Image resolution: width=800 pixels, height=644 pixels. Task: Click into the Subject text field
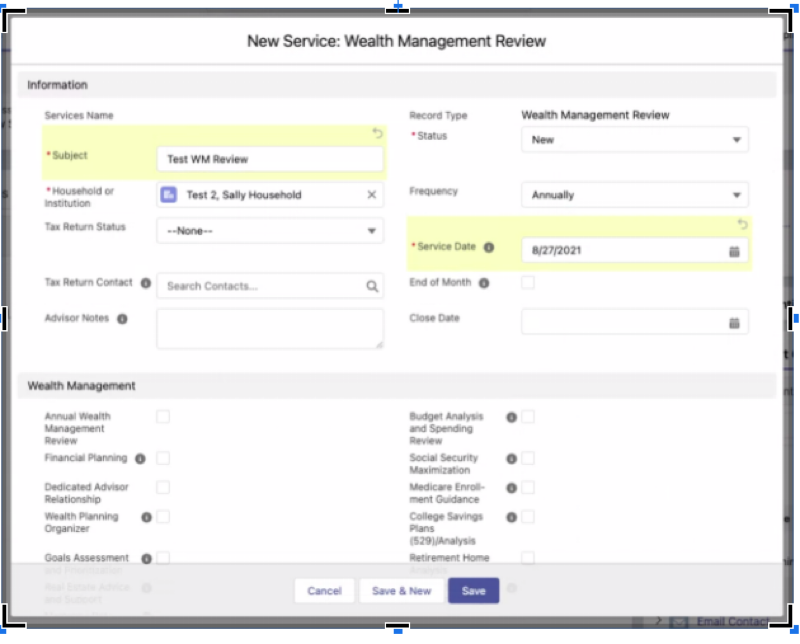click(x=270, y=159)
